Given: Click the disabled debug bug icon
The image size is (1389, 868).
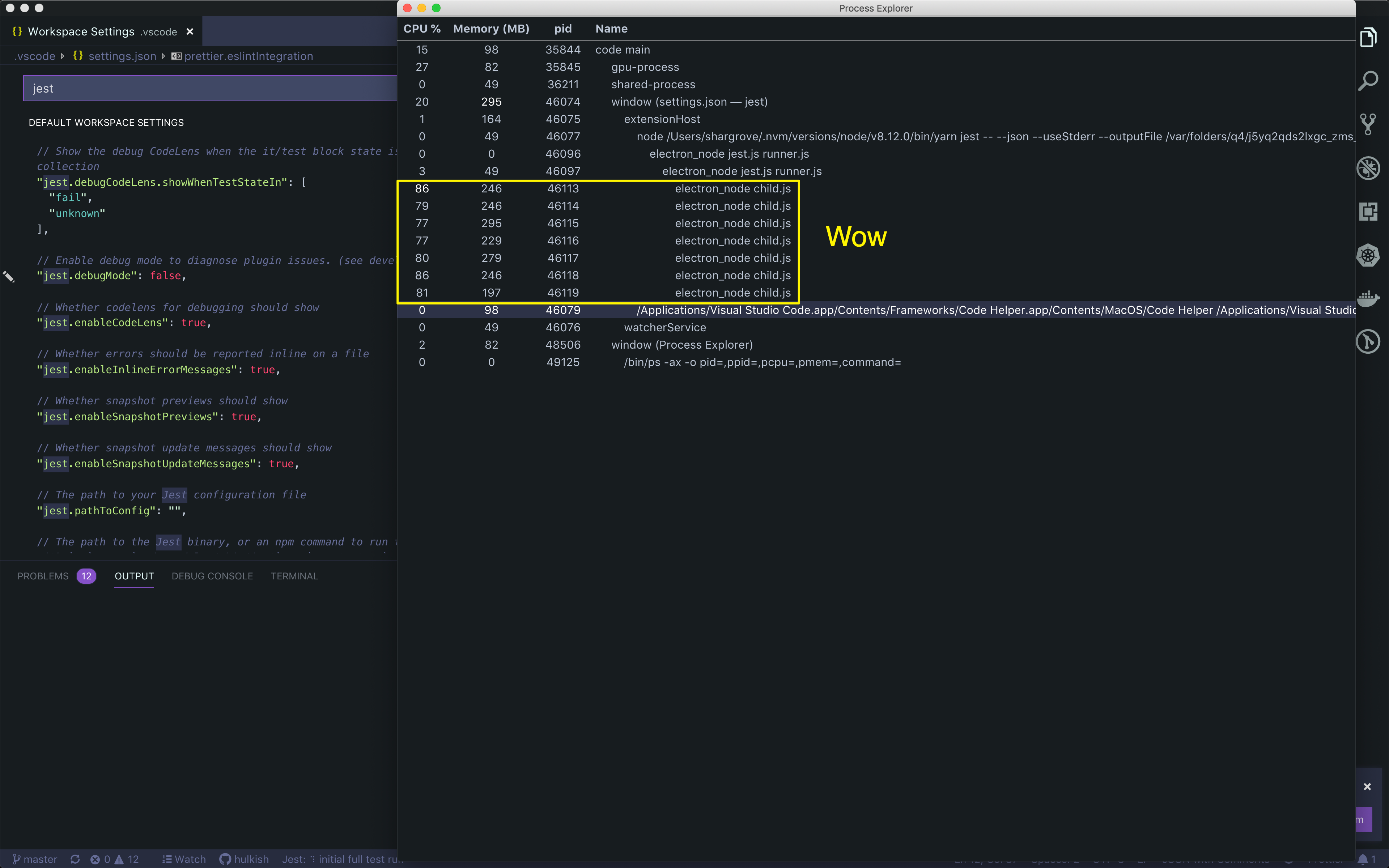Looking at the screenshot, I should pyautogui.click(x=1368, y=167).
